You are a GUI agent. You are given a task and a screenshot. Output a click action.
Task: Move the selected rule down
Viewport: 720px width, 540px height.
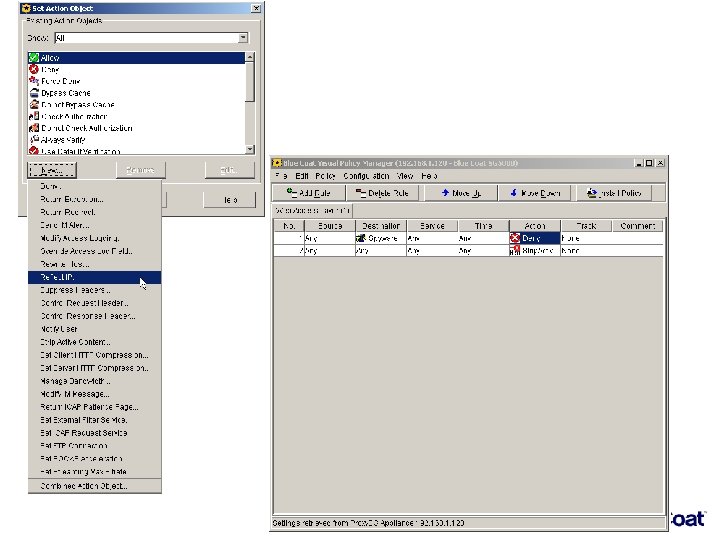tap(535, 193)
